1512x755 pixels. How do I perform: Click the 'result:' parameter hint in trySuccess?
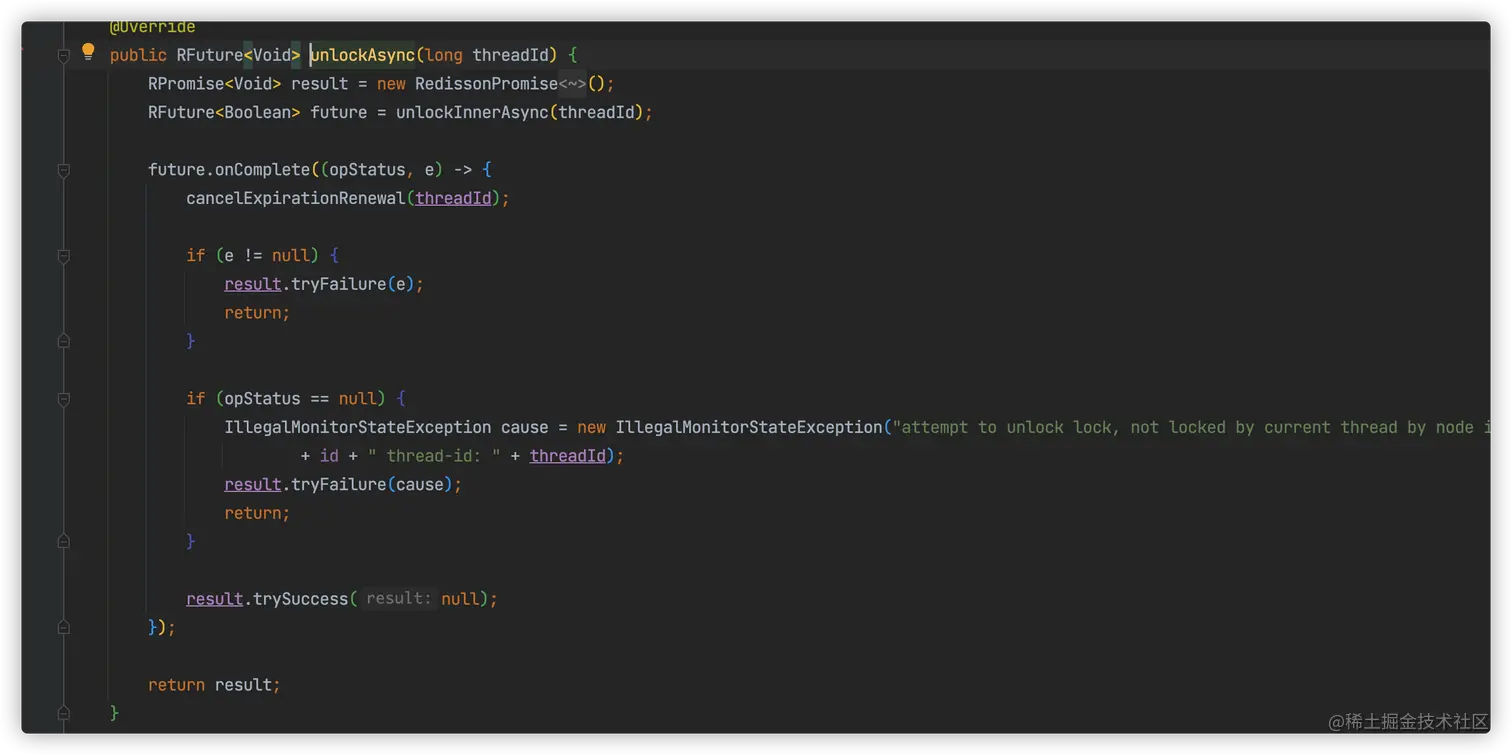pyautogui.click(x=398, y=598)
